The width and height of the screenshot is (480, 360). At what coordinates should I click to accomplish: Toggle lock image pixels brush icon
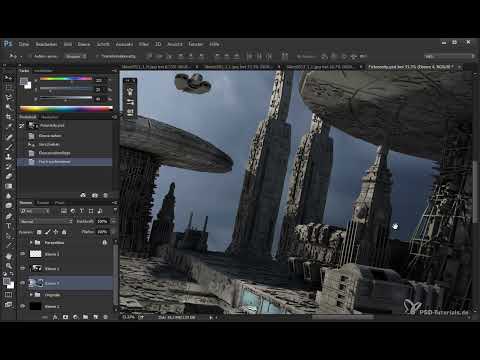48,232
